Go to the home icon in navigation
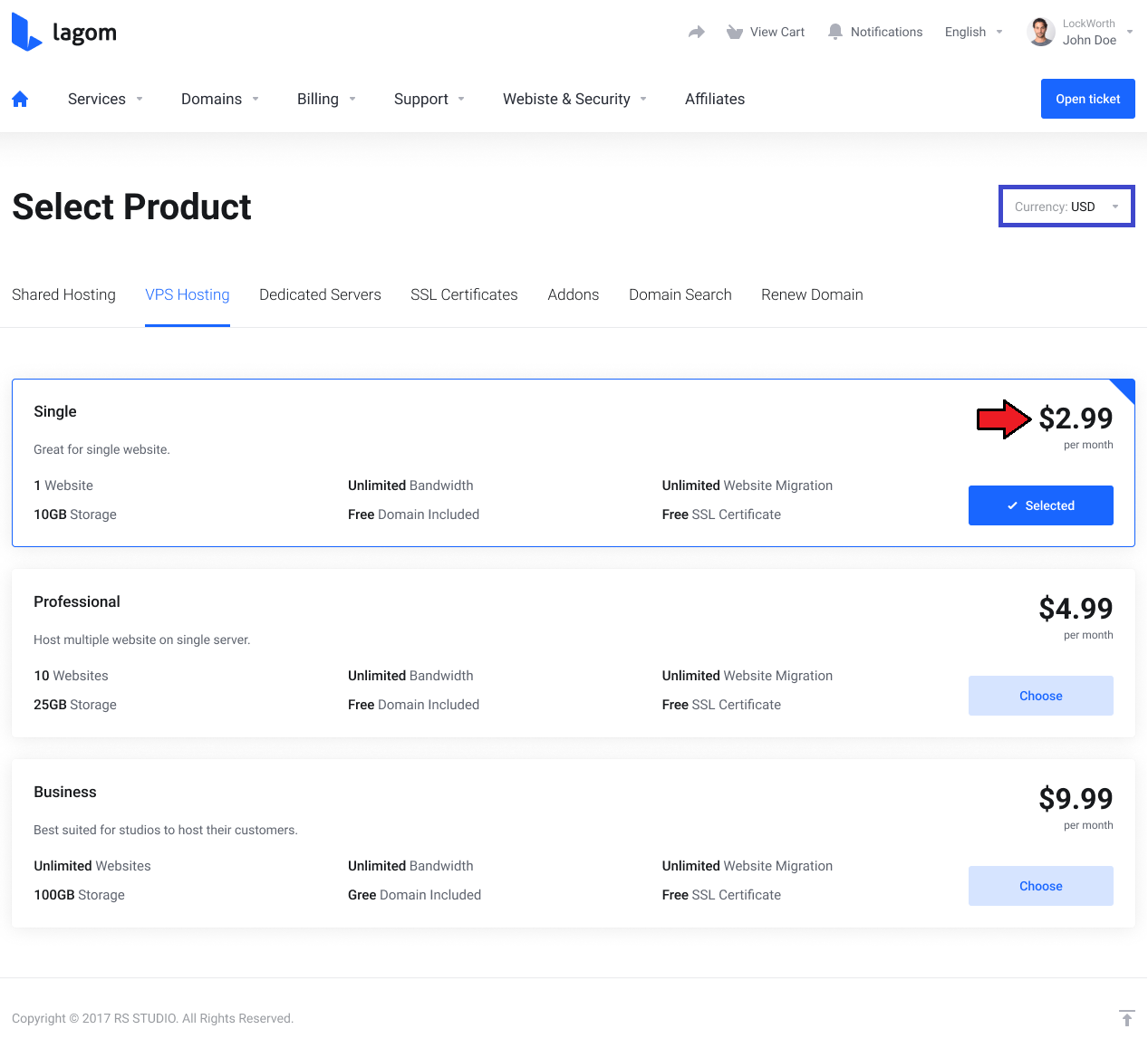 [x=20, y=99]
